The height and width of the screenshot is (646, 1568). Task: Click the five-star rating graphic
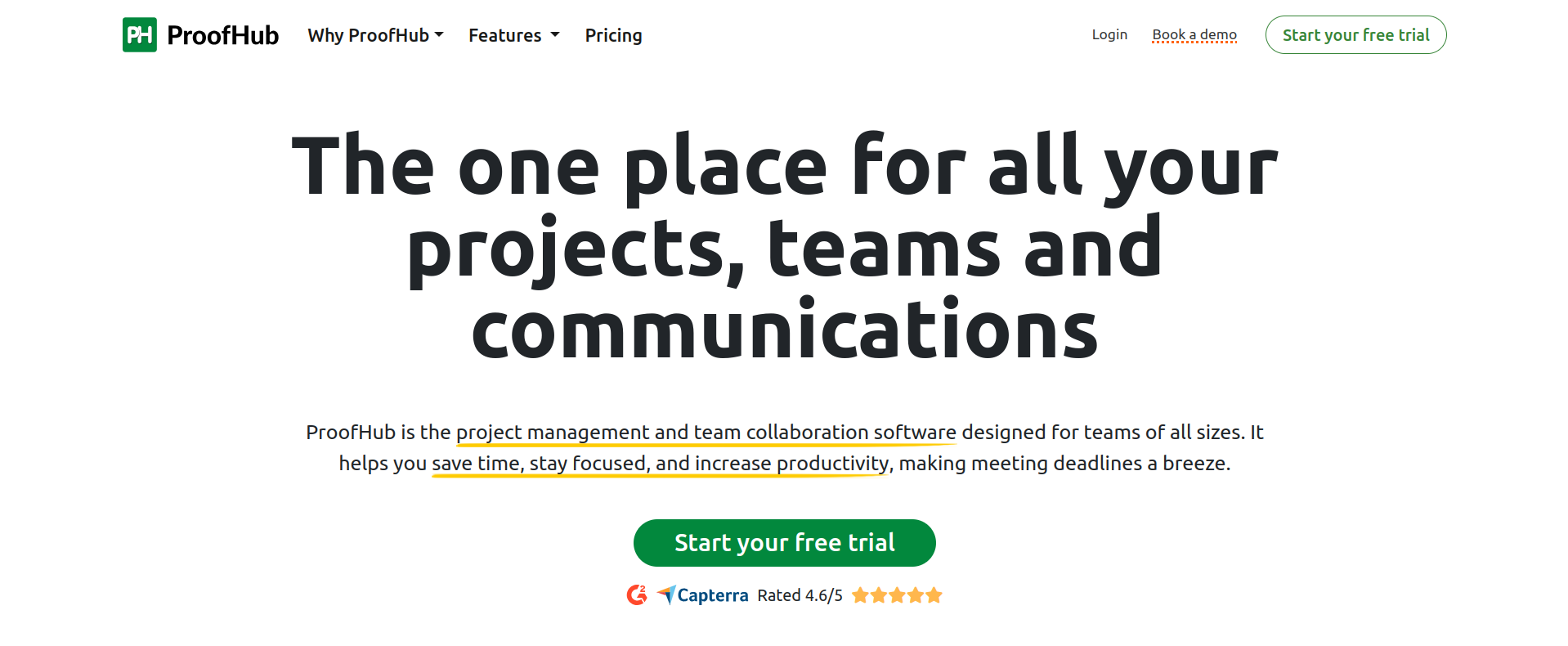tap(897, 595)
